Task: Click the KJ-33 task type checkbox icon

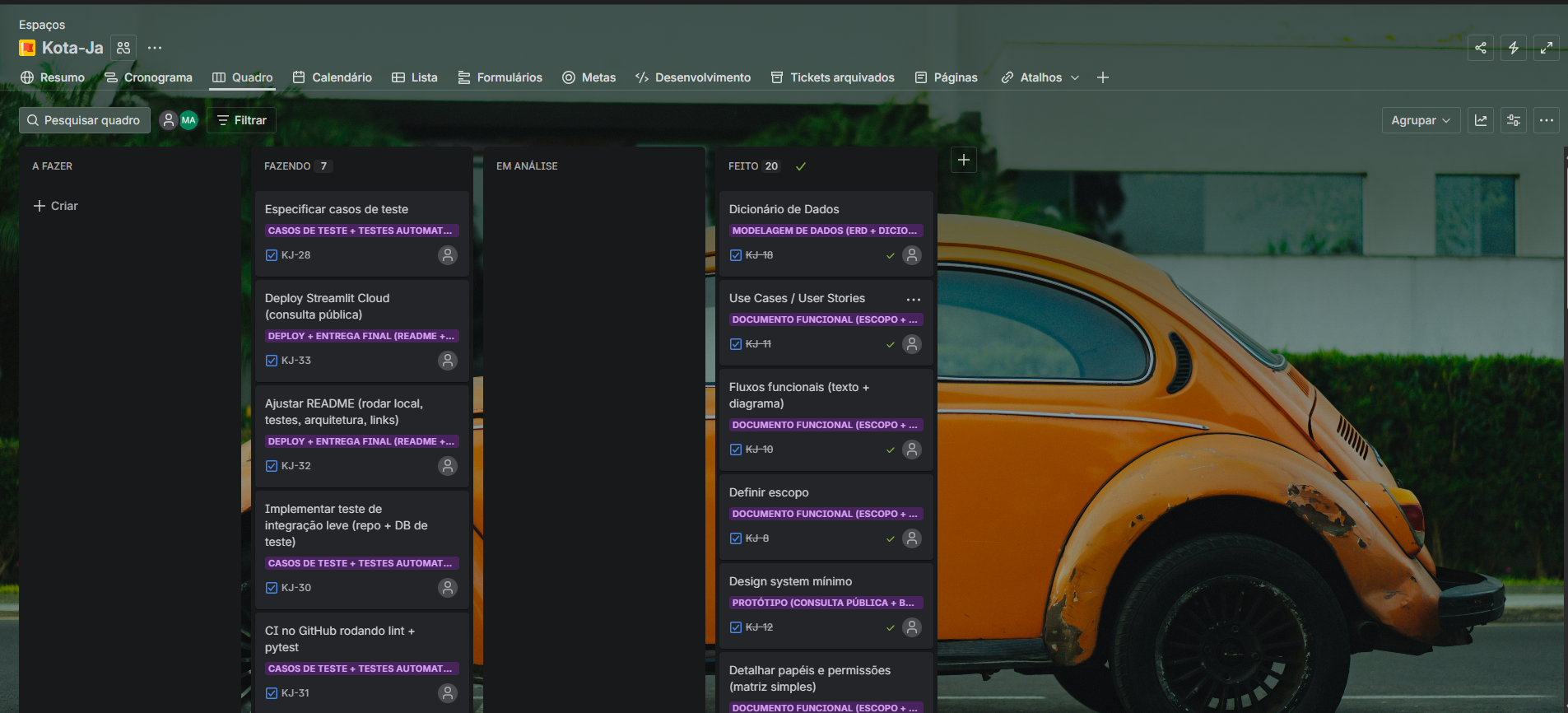Action: [272, 361]
